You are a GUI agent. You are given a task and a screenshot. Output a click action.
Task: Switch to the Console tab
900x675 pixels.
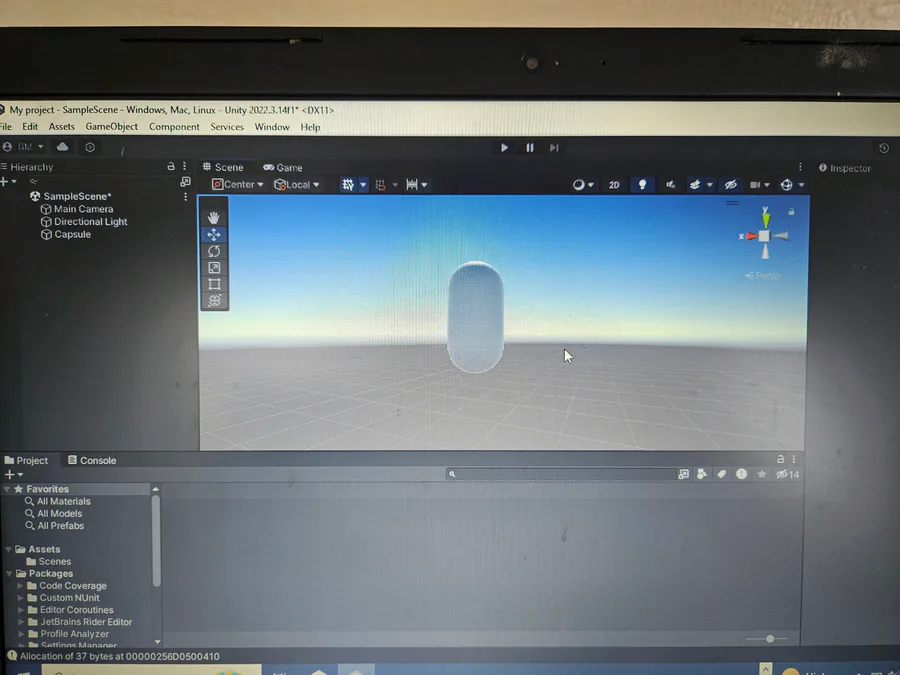92,460
